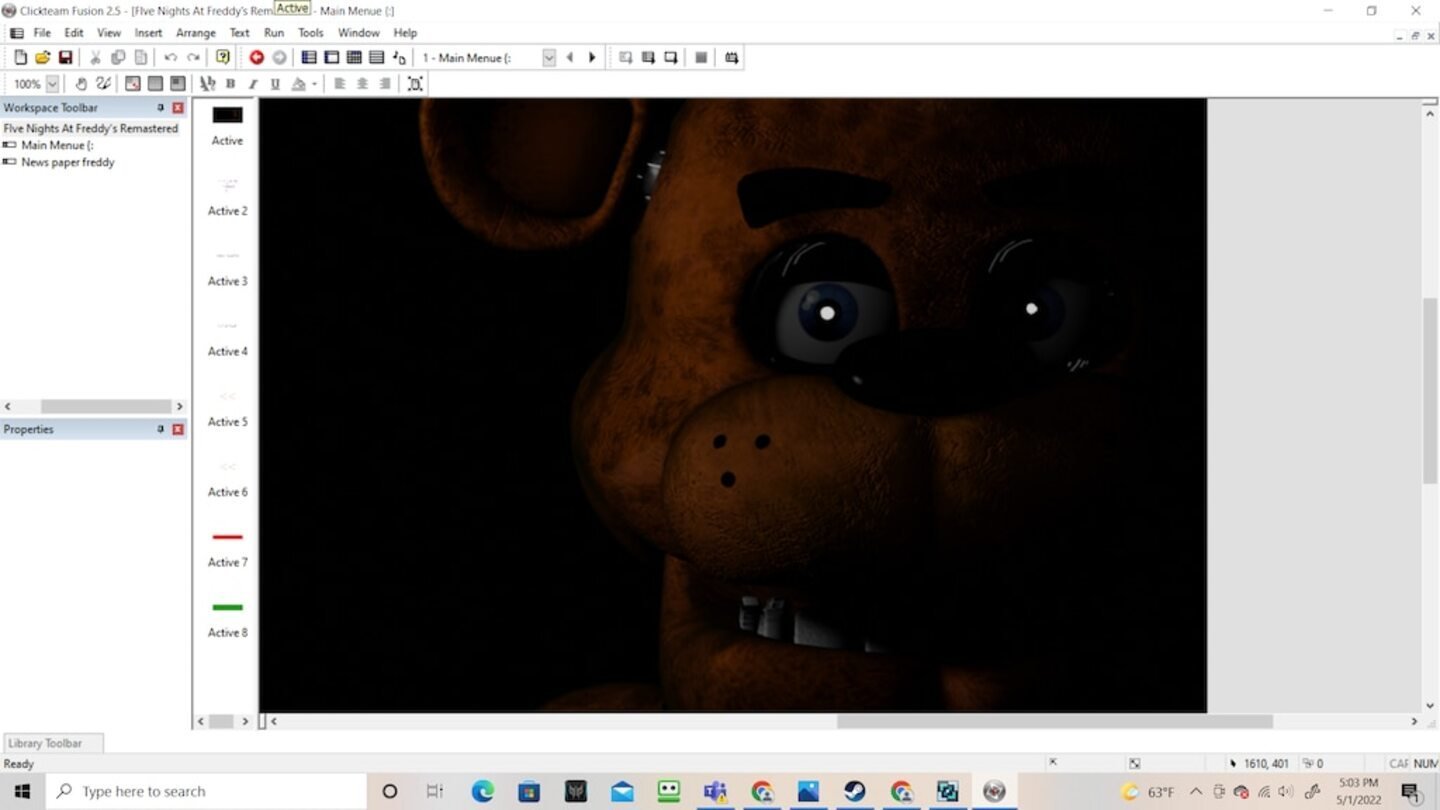The height and width of the screenshot is (810, 1440).
Task: Open the '1 - Main Menue (:' frame dropdown
Action: [549, 58]
